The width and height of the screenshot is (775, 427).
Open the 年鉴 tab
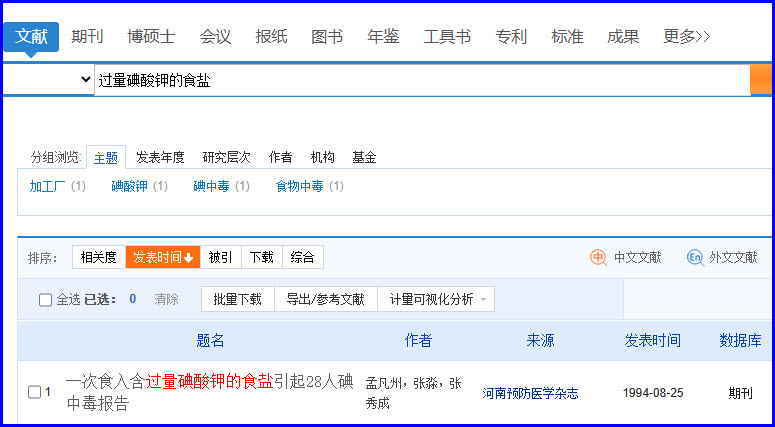click(x=383, y=37)
